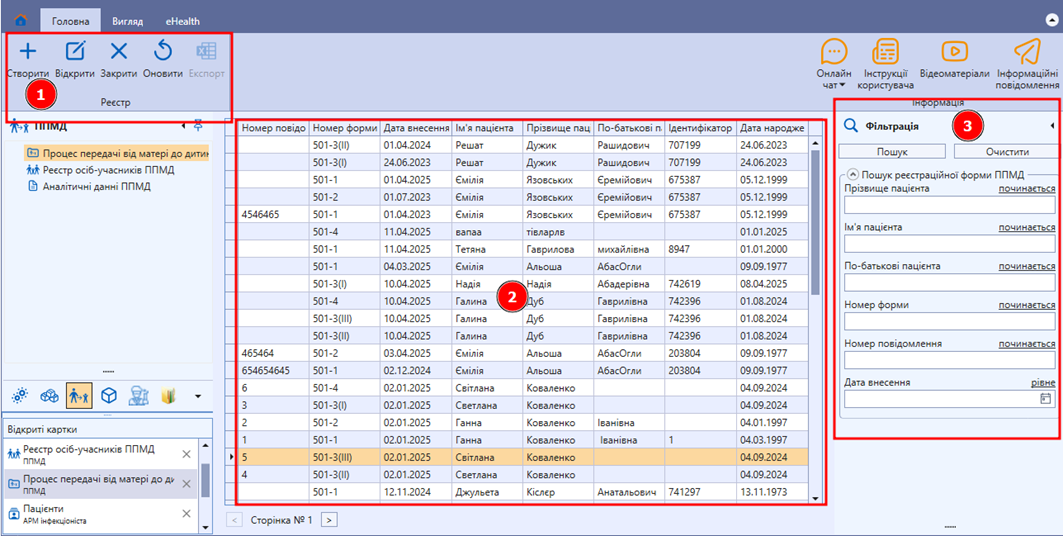Click the Очистити filter button
The image size is (1063, 536).
point(1005,152)
